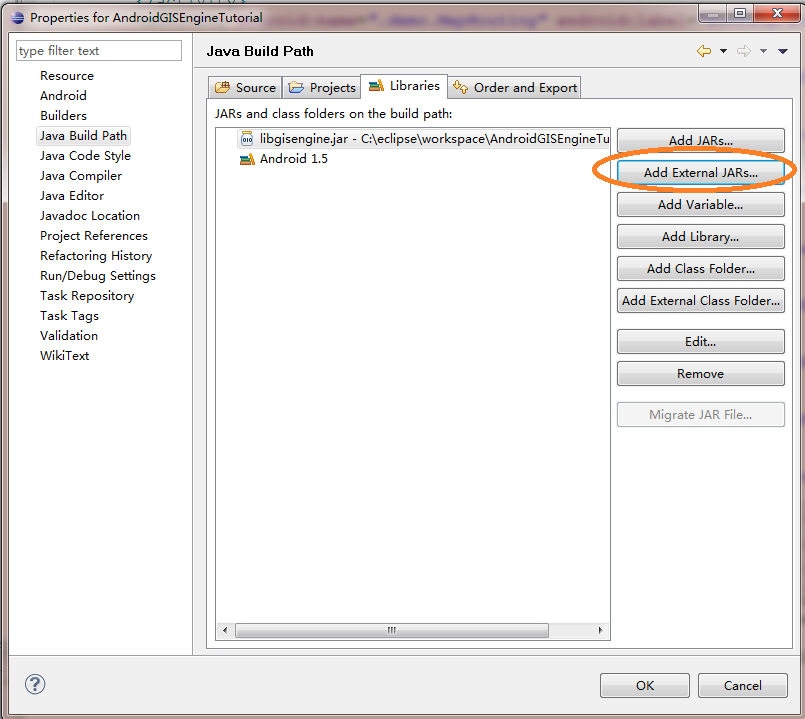Click the Add JARs... button

click(x=701, y=140)
